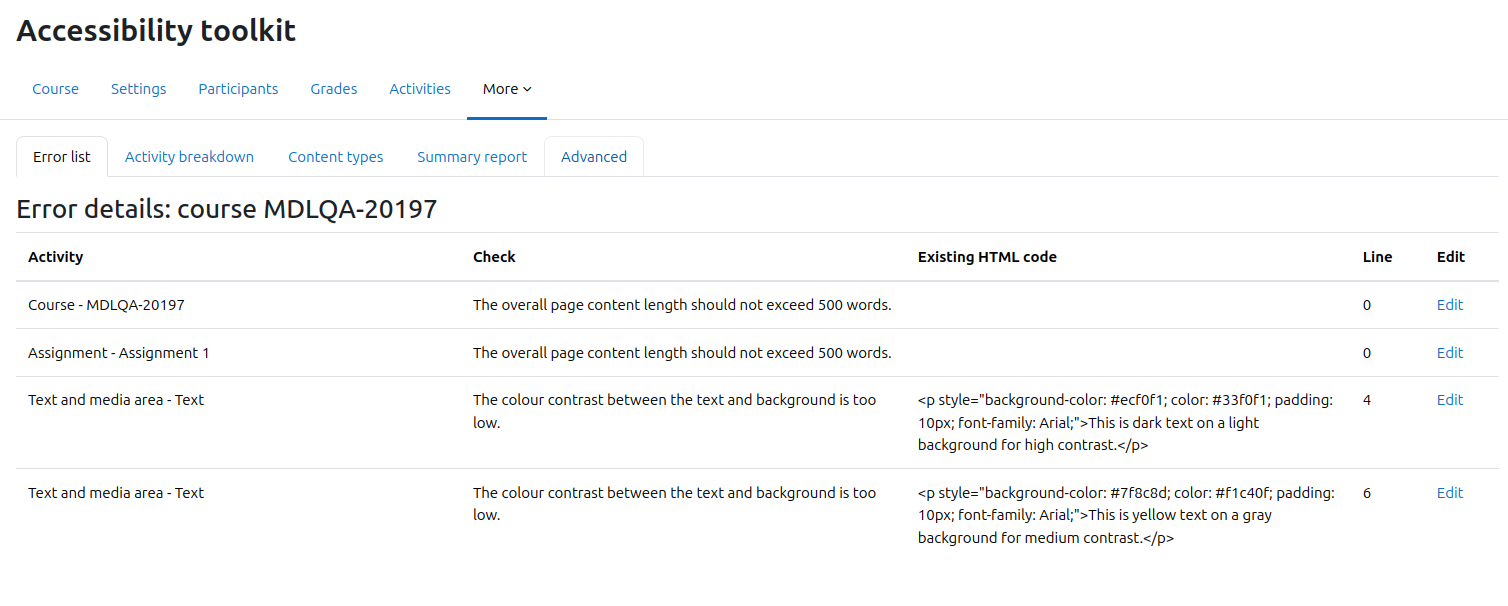Image resolution: width=1508 pixels, height=606 pixels.
Task: Click the line number 4 cell
Action: [1367, 400]
